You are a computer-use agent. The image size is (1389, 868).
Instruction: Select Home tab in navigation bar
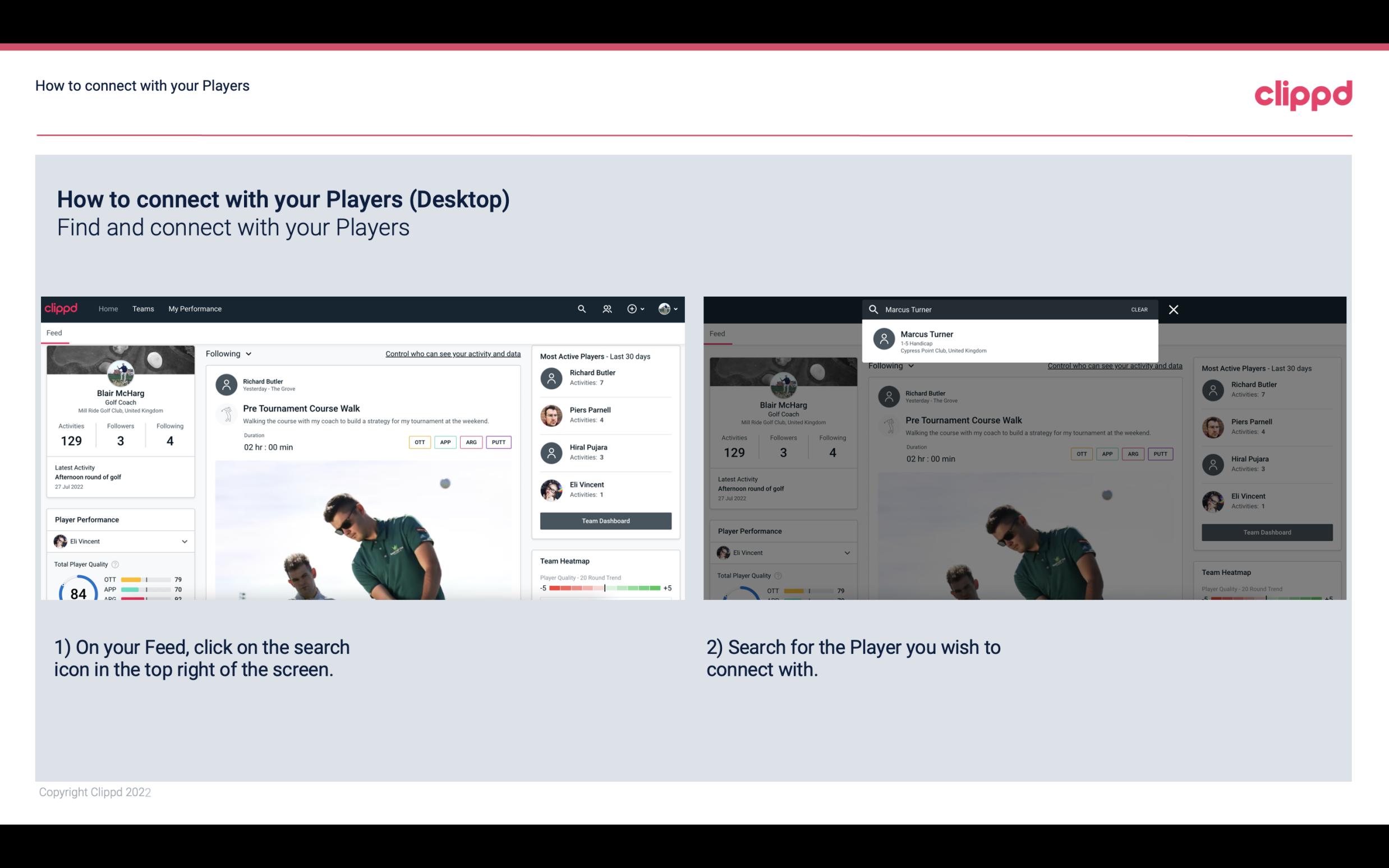[x=108, y=308]
